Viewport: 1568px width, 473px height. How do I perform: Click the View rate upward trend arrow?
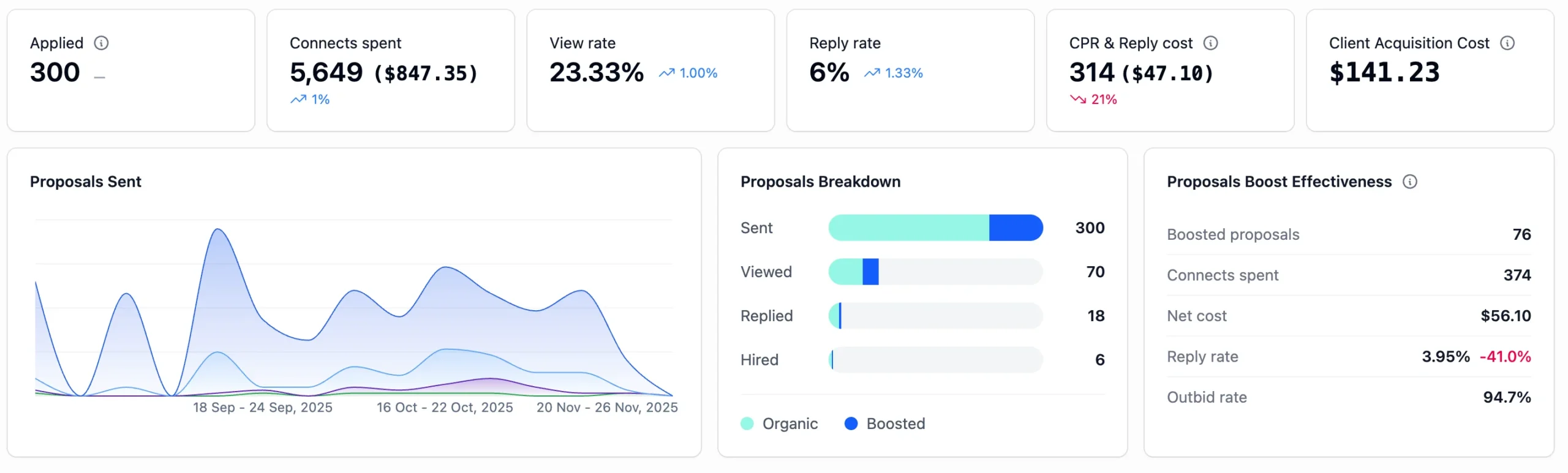pyautogui.click(x=666, y=73)
